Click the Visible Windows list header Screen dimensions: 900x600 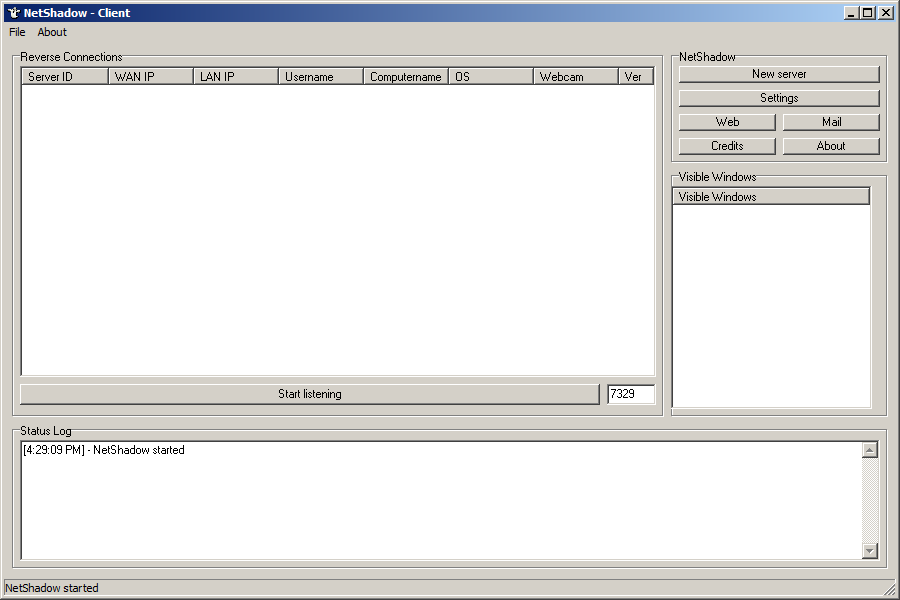(770, 197)
